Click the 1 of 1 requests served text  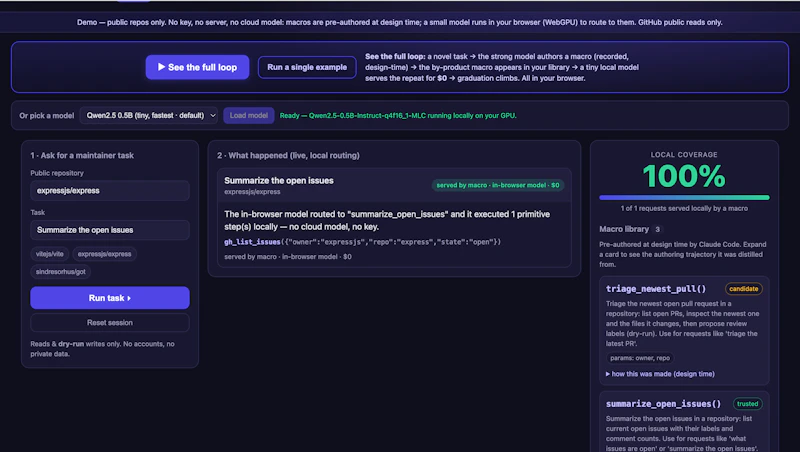[684, 208]
